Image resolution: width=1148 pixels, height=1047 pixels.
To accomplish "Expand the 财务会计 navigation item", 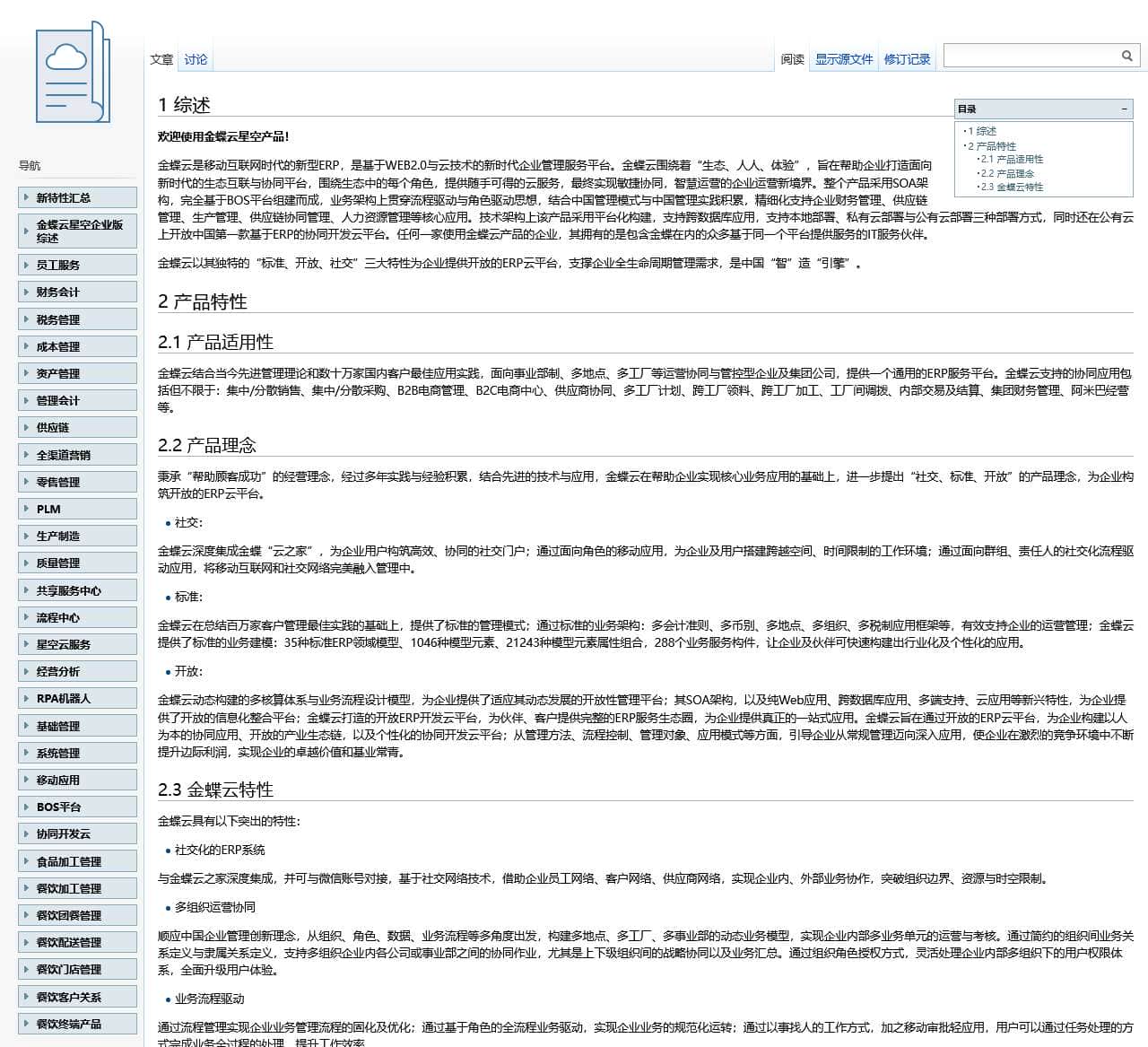I will 77,292.
